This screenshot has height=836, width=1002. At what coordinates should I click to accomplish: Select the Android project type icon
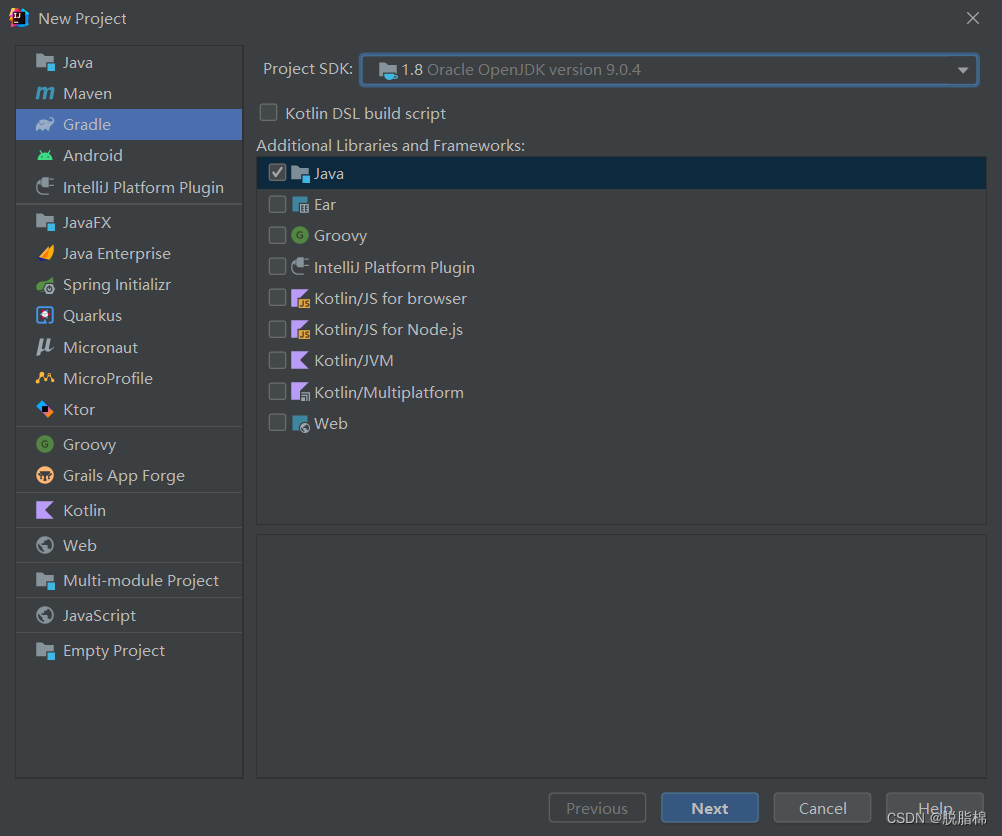tap(44, 155)
